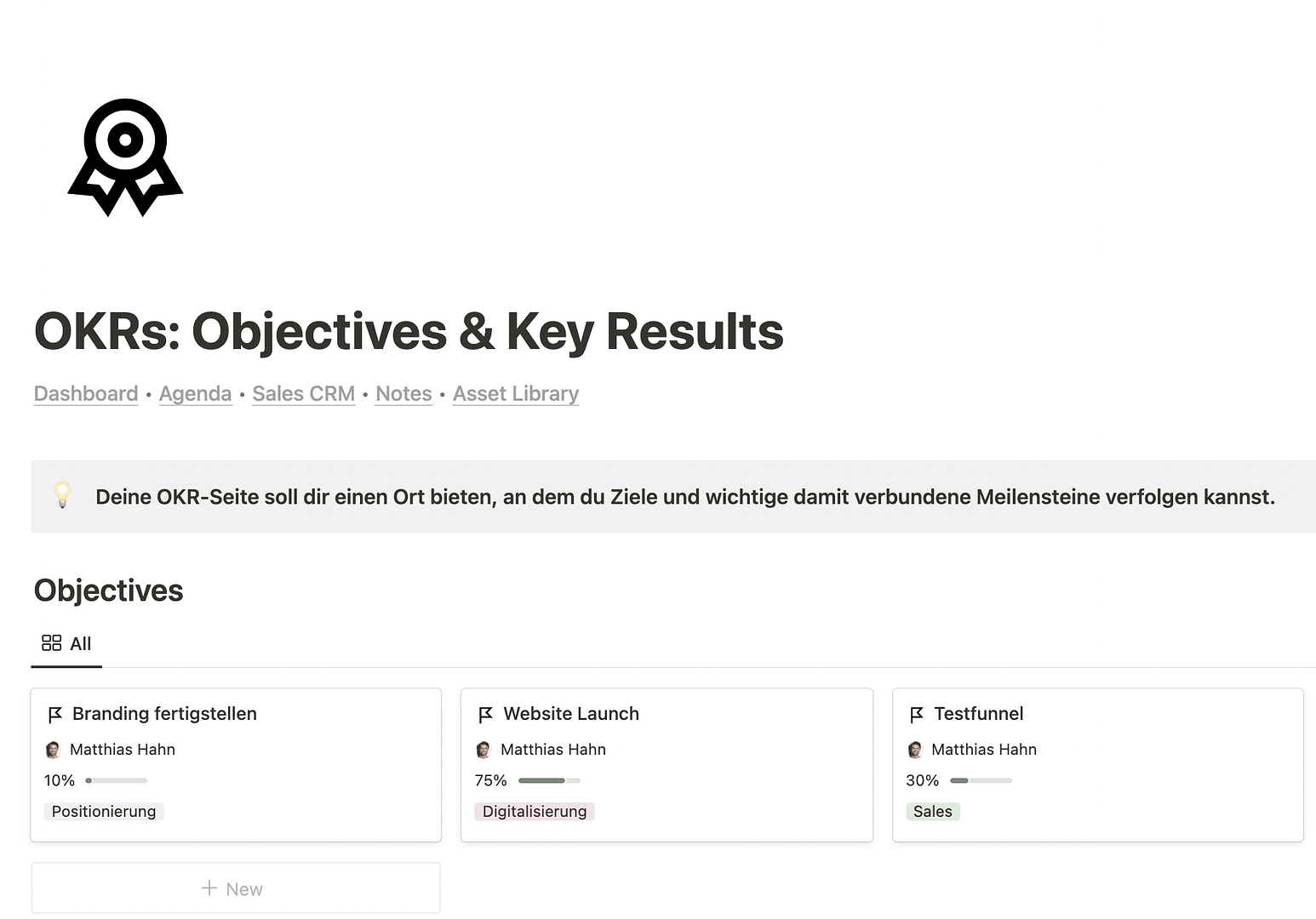Screen dimensions: 1316x919
Task: Click the lightbulb callout icon
Action: pos(62,495)
